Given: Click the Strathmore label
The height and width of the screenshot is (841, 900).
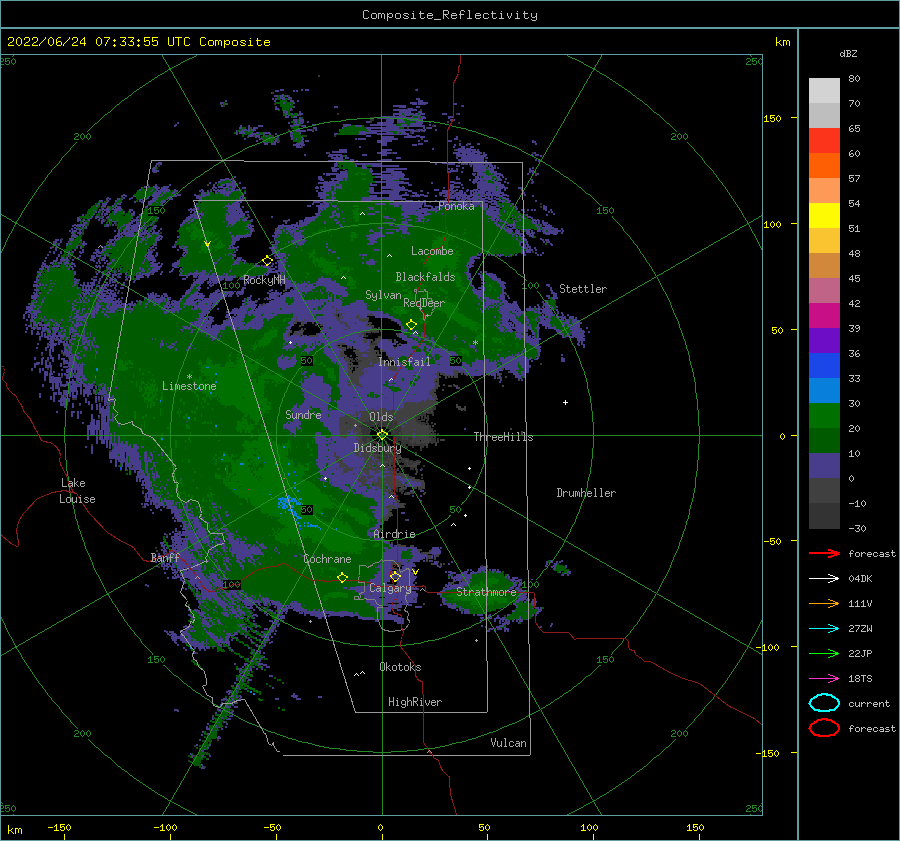Looking at the screenshot, I should tap(486, 592).
